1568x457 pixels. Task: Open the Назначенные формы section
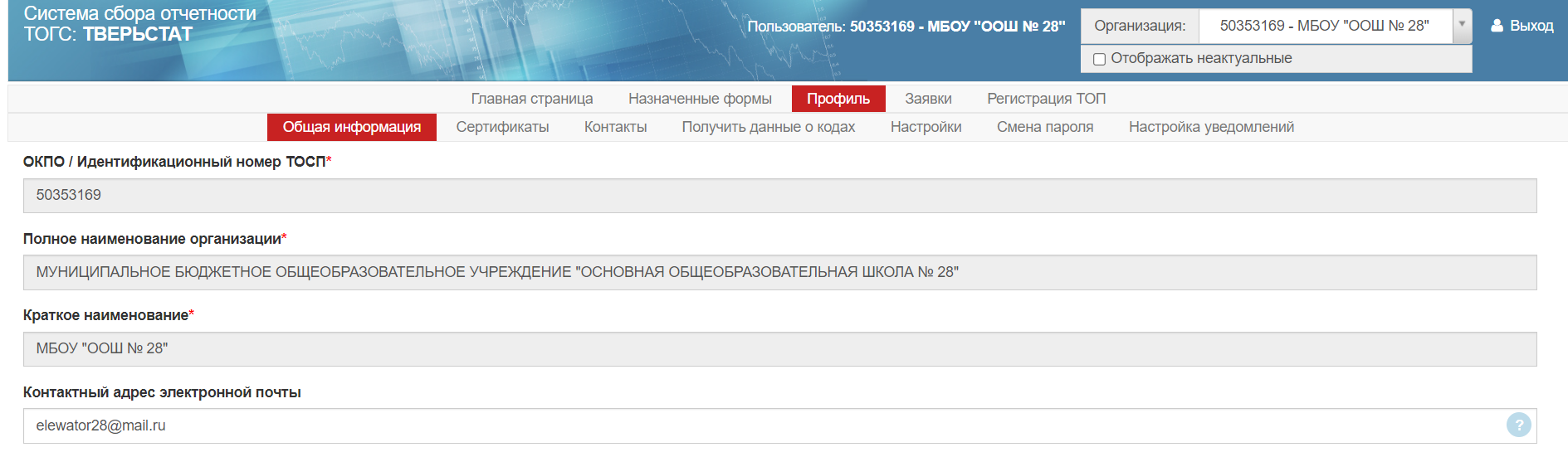click(x=700, y=99)
